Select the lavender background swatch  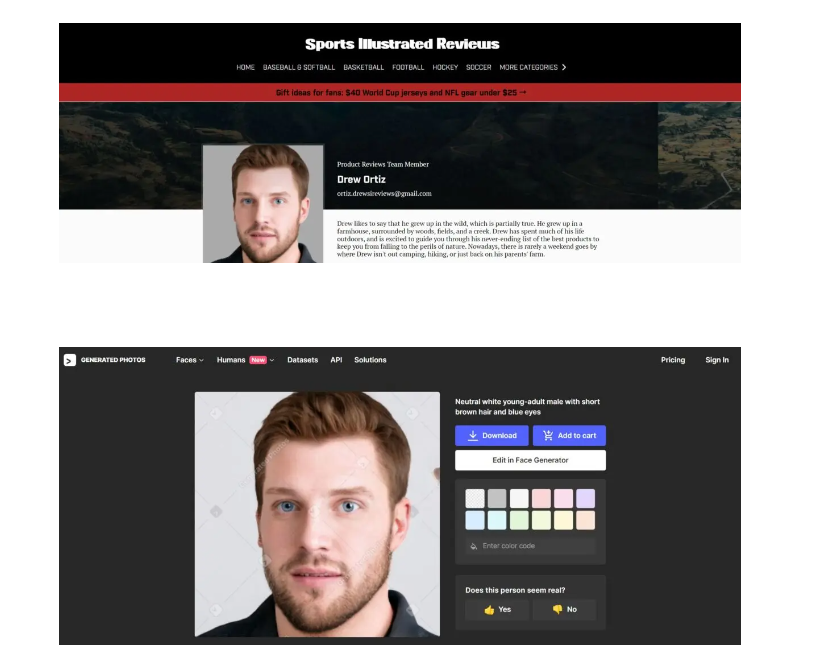pyautogui.click(x=585, y=499)
